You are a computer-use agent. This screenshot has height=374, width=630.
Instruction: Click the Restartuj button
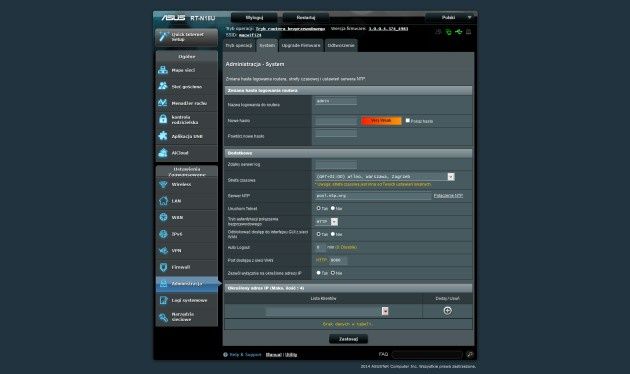pos(306,18)
